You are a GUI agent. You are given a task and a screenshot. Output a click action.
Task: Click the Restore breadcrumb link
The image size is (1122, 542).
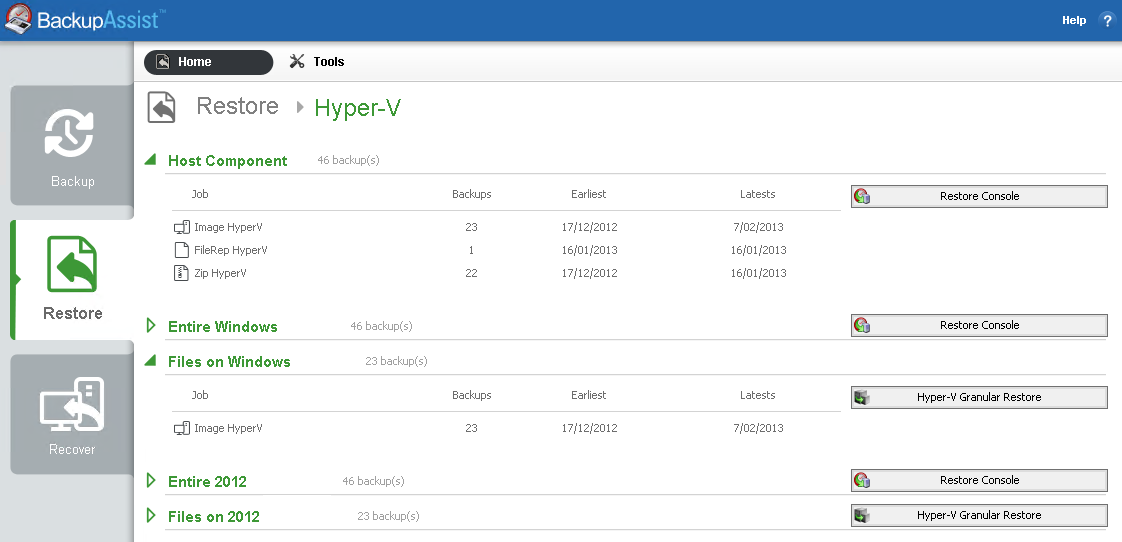238,106
